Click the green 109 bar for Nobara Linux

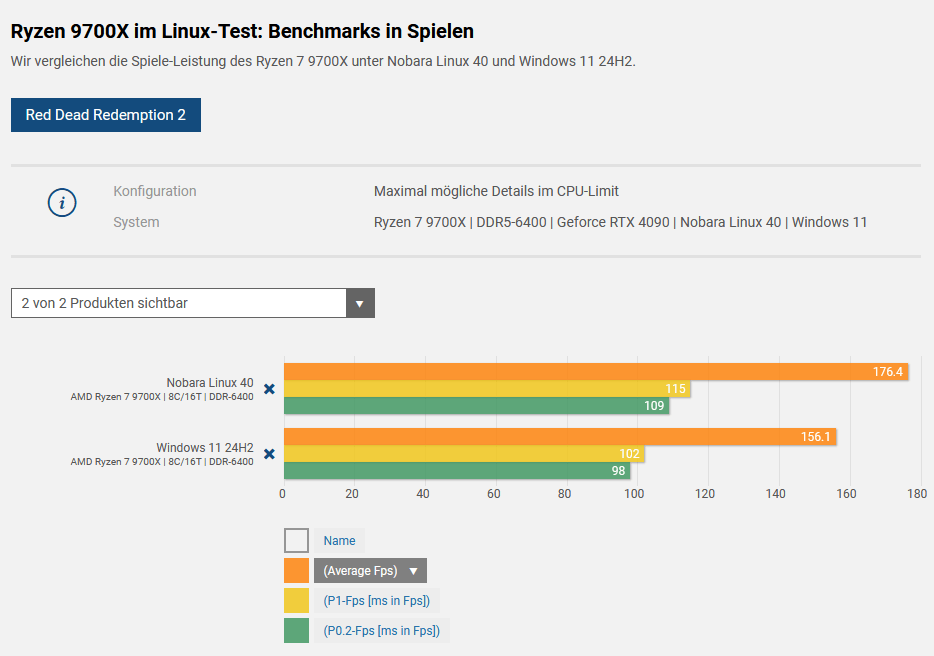coord(477,406)
